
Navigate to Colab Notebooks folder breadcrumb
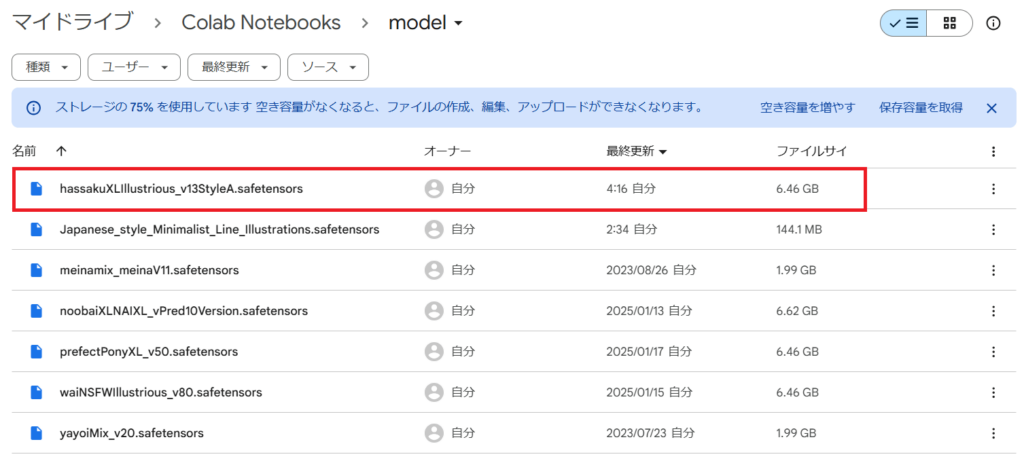pos(261,23)
